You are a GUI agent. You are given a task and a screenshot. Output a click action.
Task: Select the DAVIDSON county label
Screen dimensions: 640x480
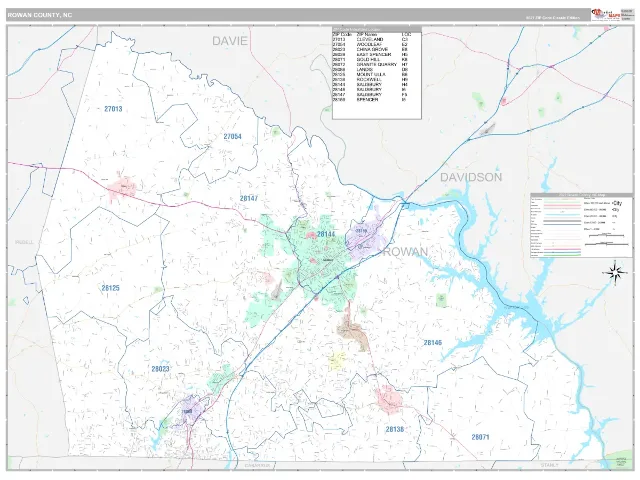471,177
